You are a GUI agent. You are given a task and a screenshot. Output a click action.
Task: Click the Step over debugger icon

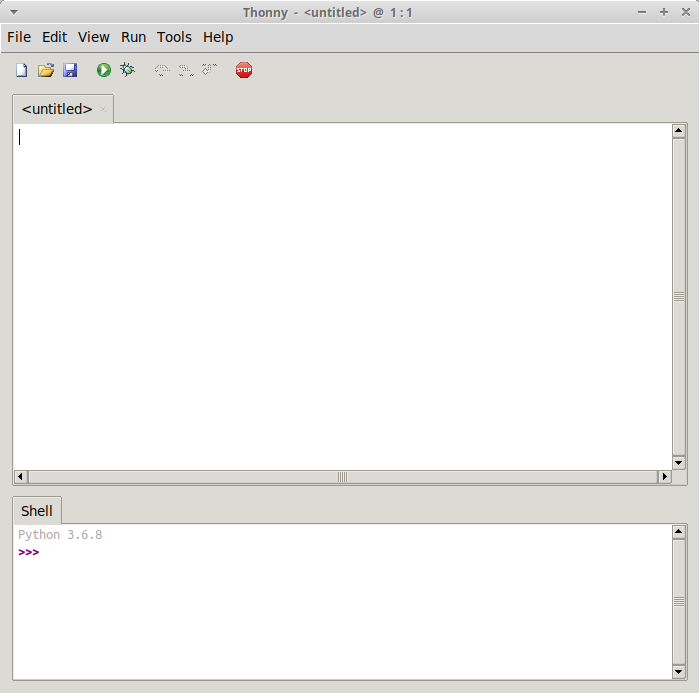click(162, 70)
